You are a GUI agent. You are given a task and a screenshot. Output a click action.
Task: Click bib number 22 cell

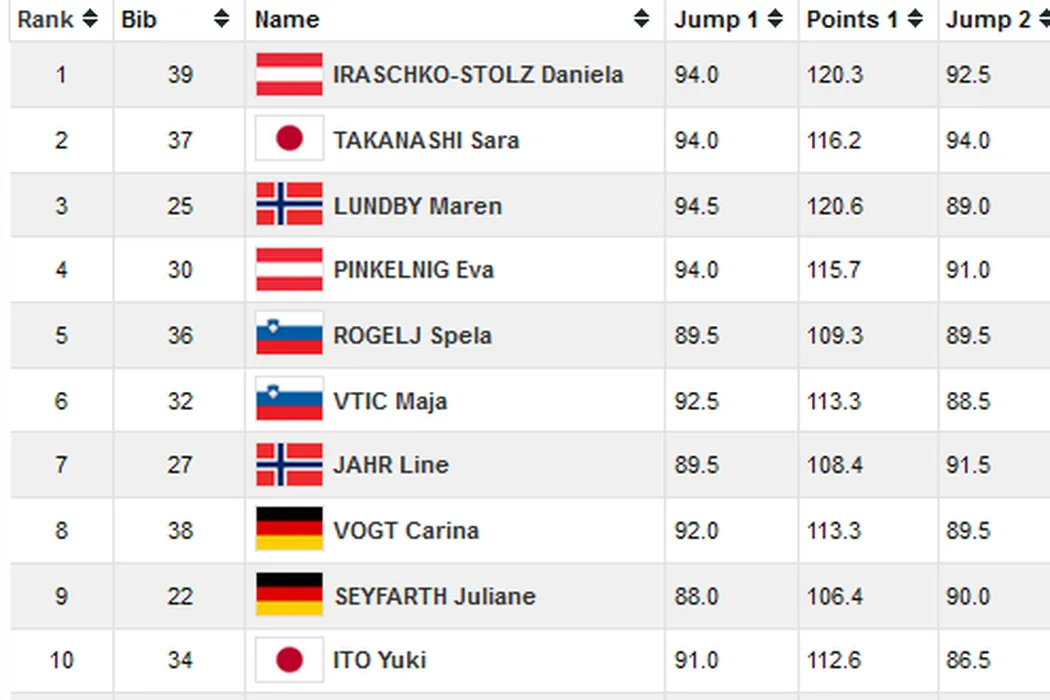pyautogui.click(x=180, y=595)
